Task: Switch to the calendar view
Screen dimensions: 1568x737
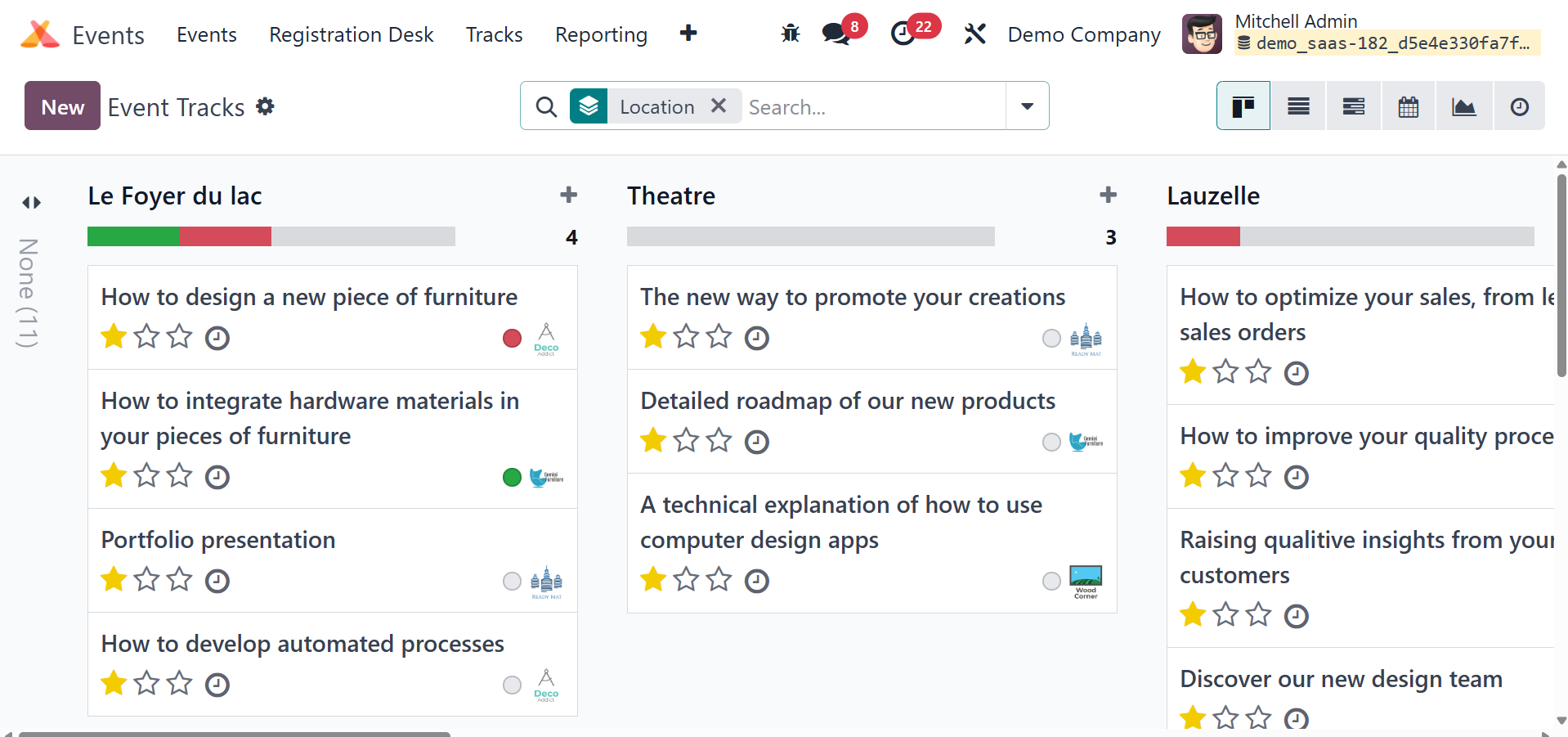Action: pos(1408,106)
